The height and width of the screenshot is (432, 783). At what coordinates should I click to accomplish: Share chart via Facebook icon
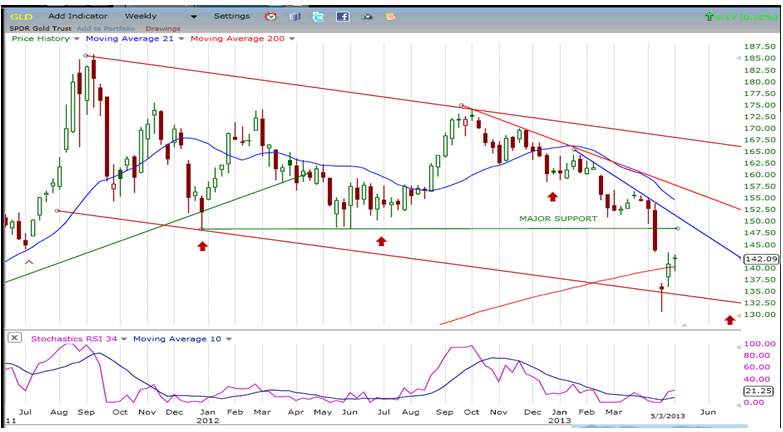[343, 16]
